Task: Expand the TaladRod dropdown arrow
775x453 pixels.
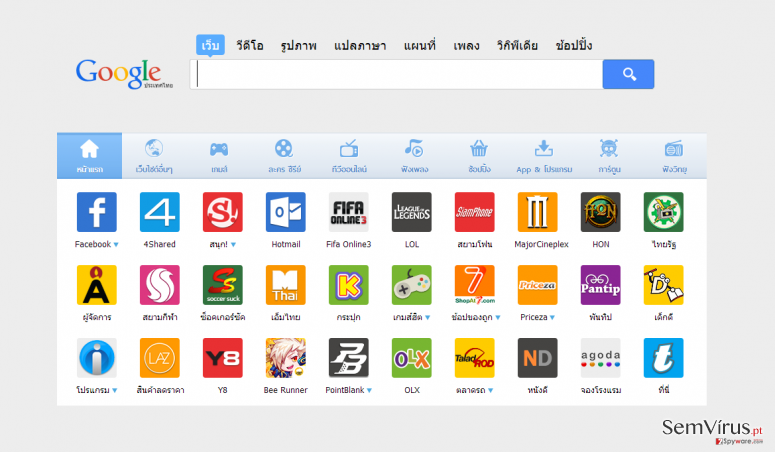Action: click(x=490, y=390)
